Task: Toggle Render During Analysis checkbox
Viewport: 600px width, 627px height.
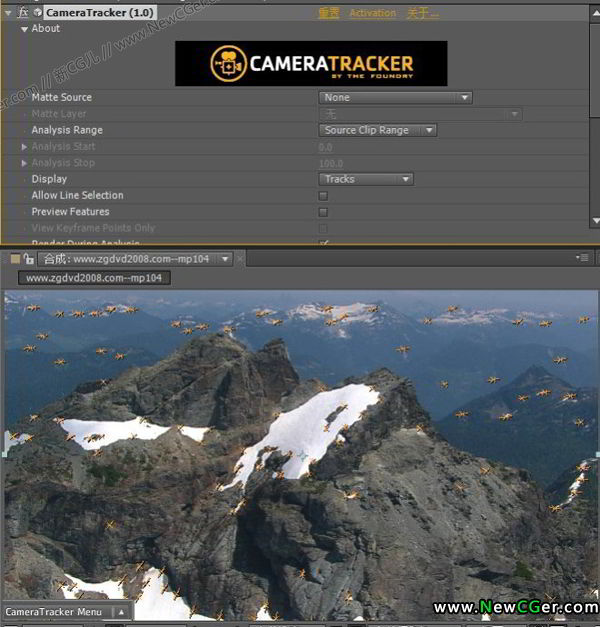Action: [x=323, y=242]
